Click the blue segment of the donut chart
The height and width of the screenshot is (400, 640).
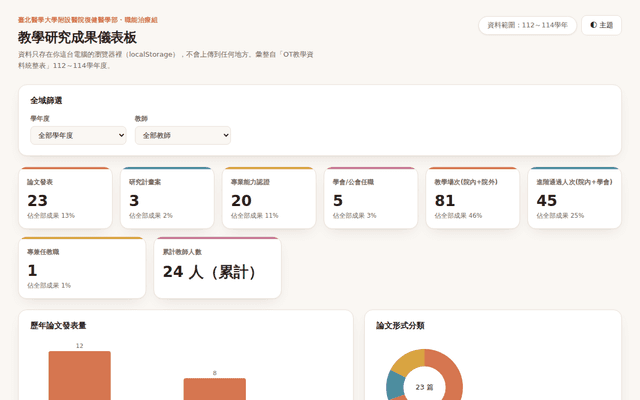pyautogui.click(x=395, y=385)
